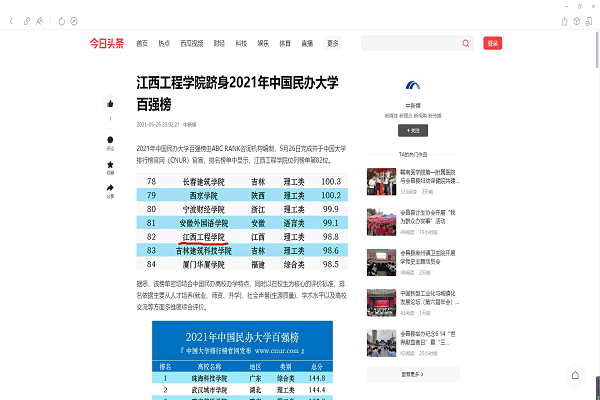
Task: Click the 中新媒 author avatar
Action: 413,86
